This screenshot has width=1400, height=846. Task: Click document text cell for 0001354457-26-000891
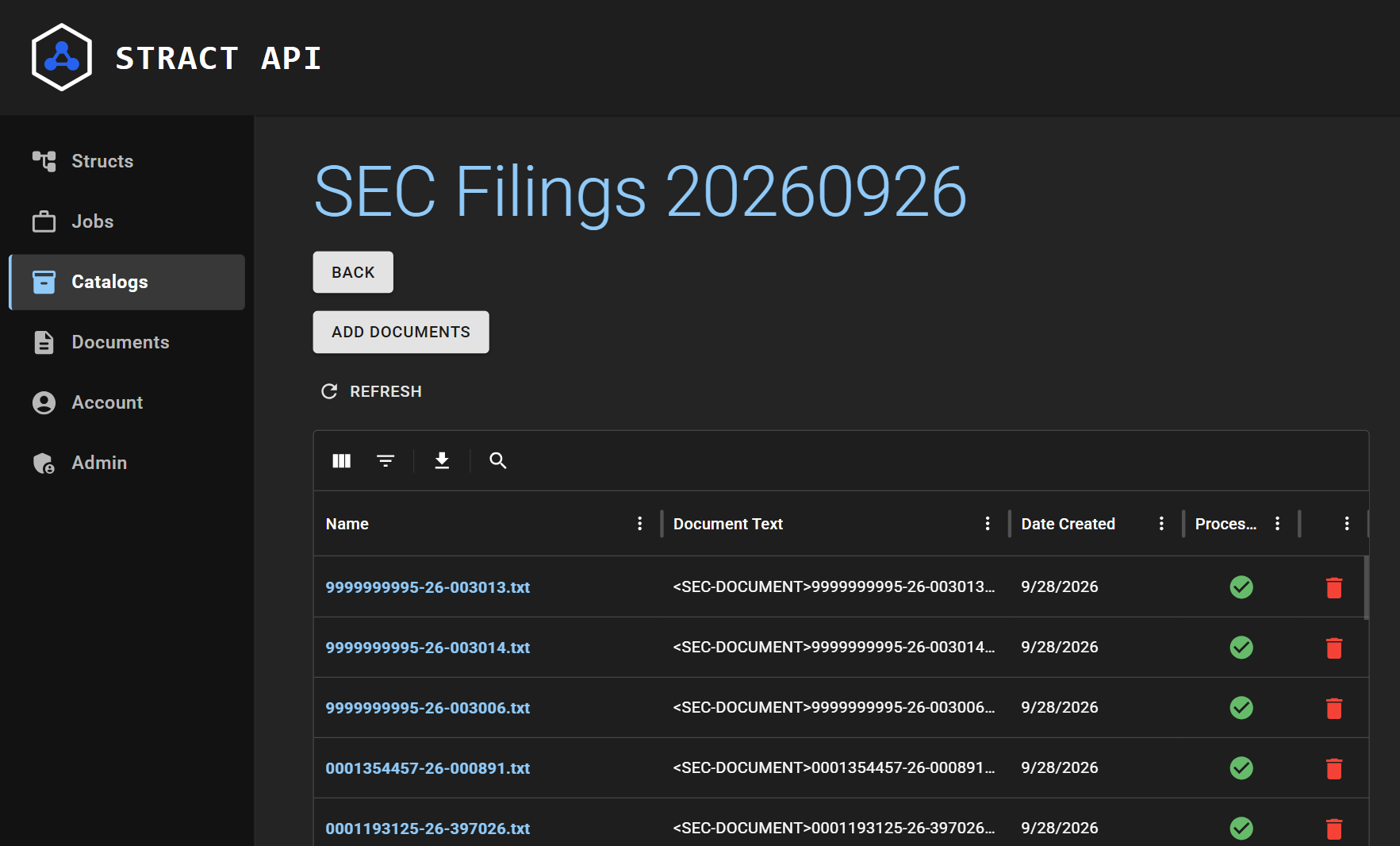tap(834, 767)
